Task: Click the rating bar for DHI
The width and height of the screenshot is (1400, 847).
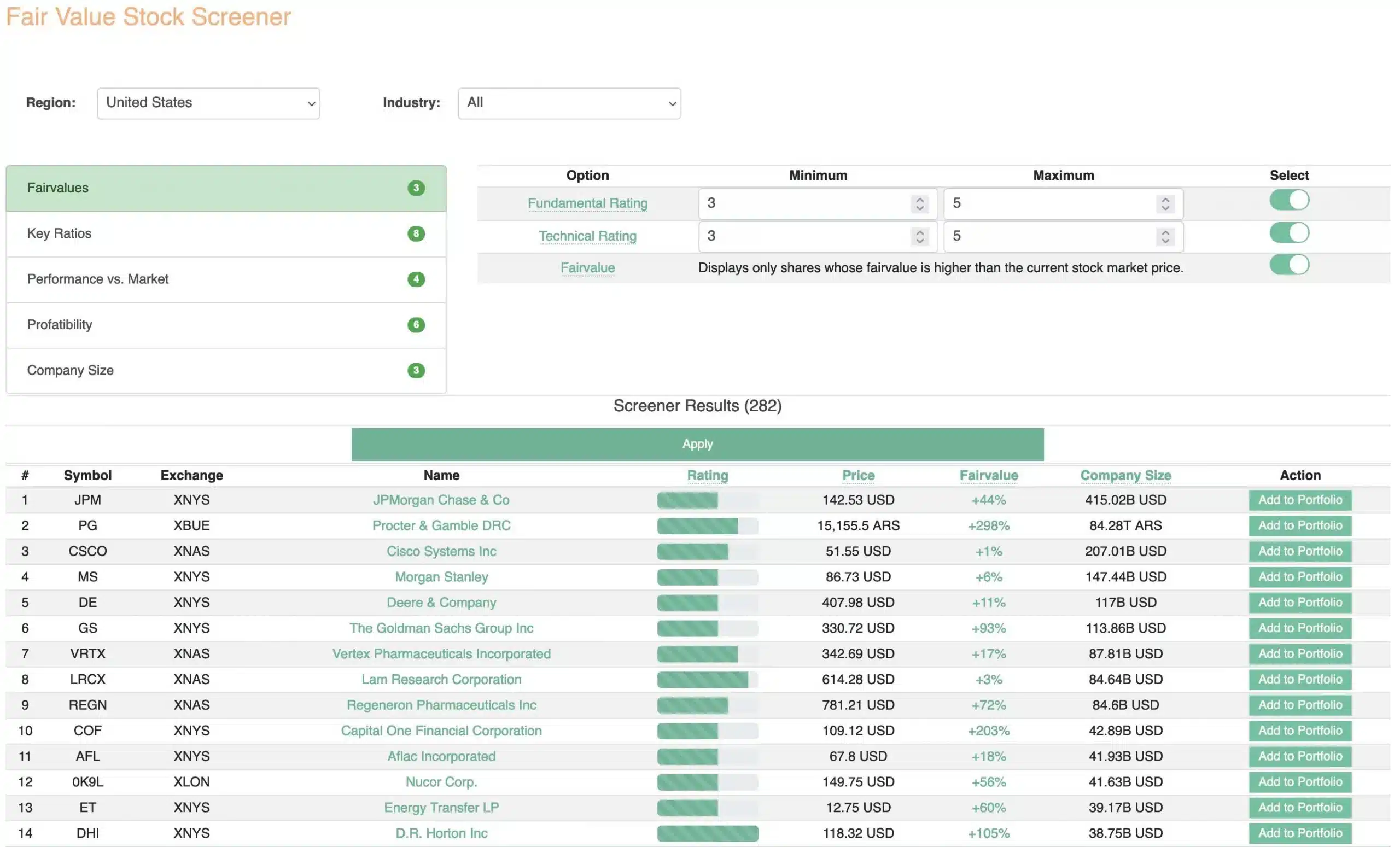Action: [708, 833]
